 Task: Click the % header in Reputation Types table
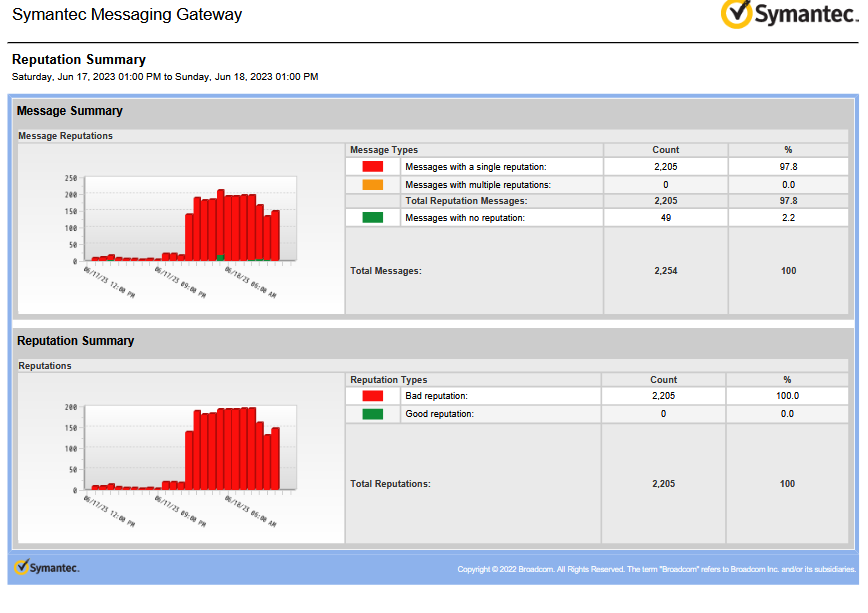click(x=787, y=379)
